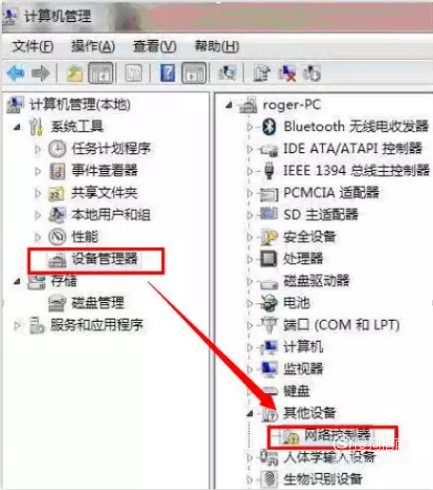
Task: Toggle the show/hide console tree icon
Action: (x=101, y=73)
